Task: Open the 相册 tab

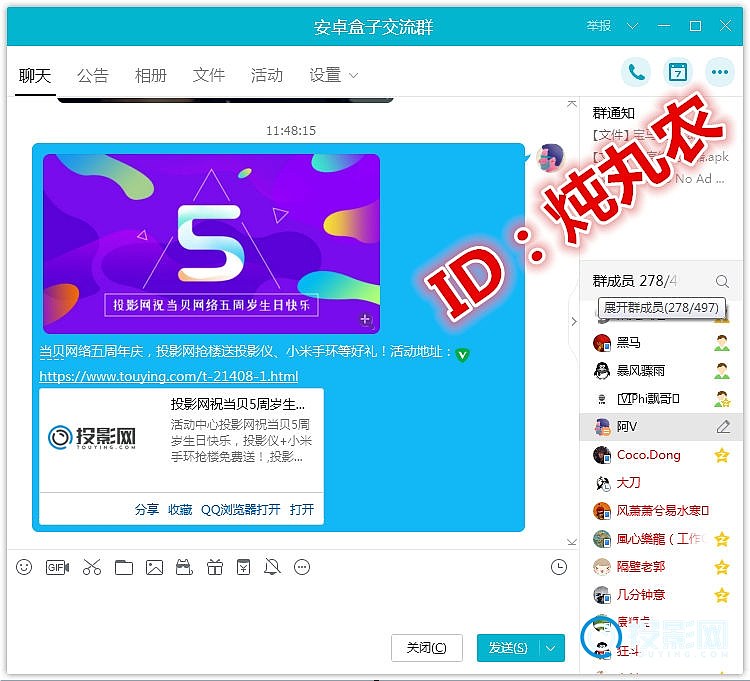Action: pyautogui.click(x=151, y=76)
